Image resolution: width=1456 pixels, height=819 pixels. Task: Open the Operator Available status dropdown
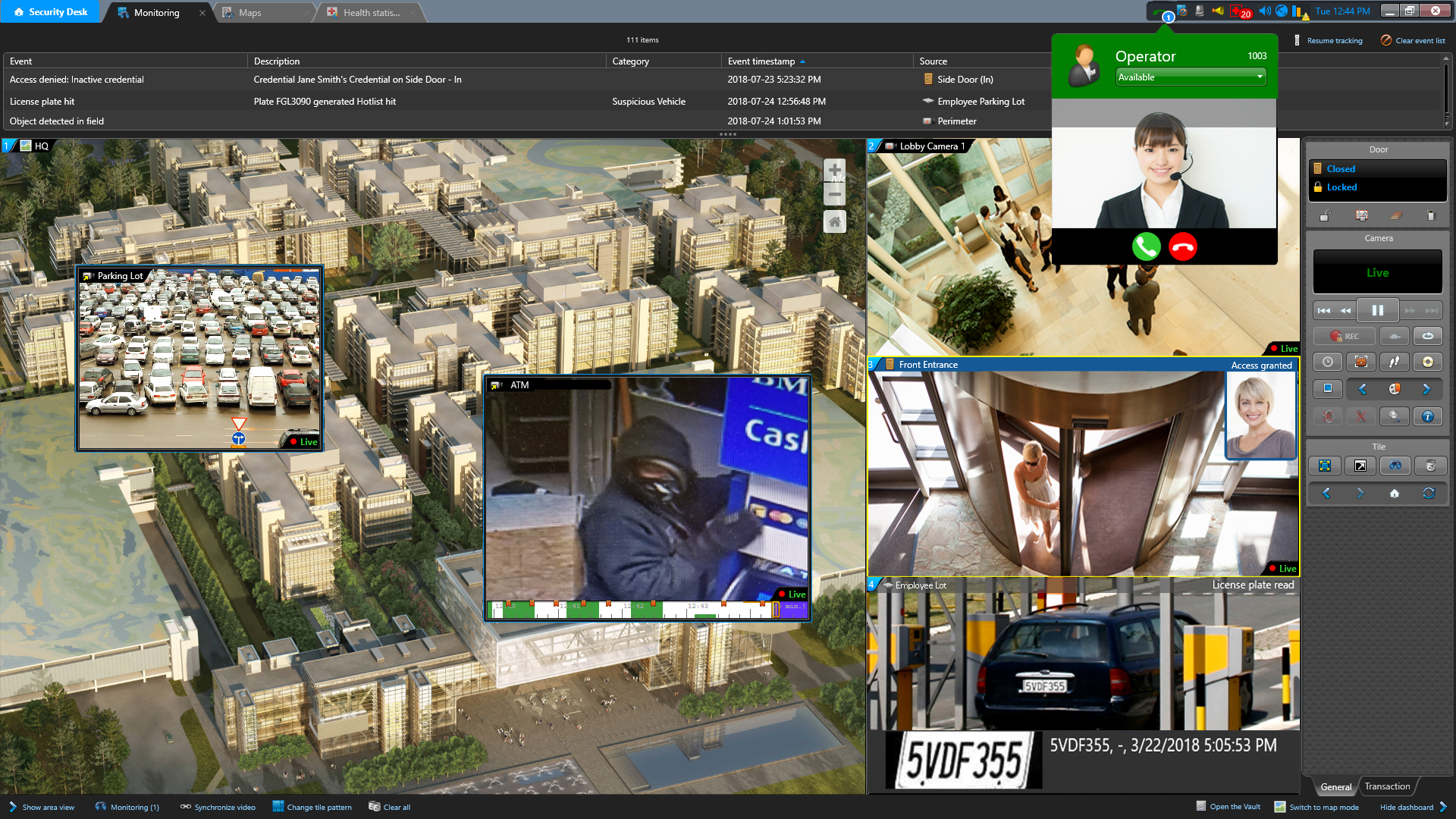pos(1190,77)
